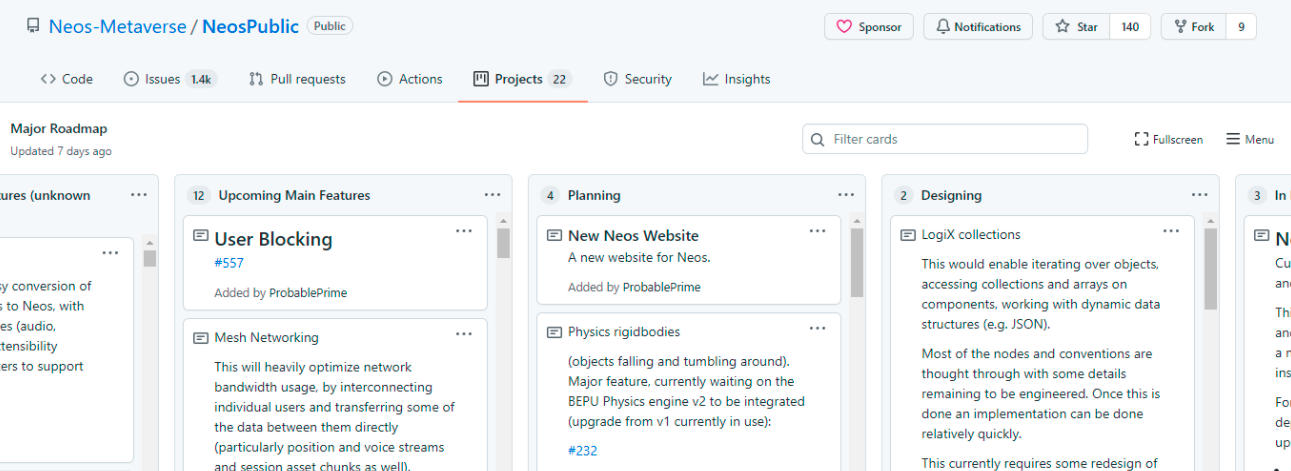Open issue link #557
This screenshot has height=471, width=1291.
click(229, 263)
